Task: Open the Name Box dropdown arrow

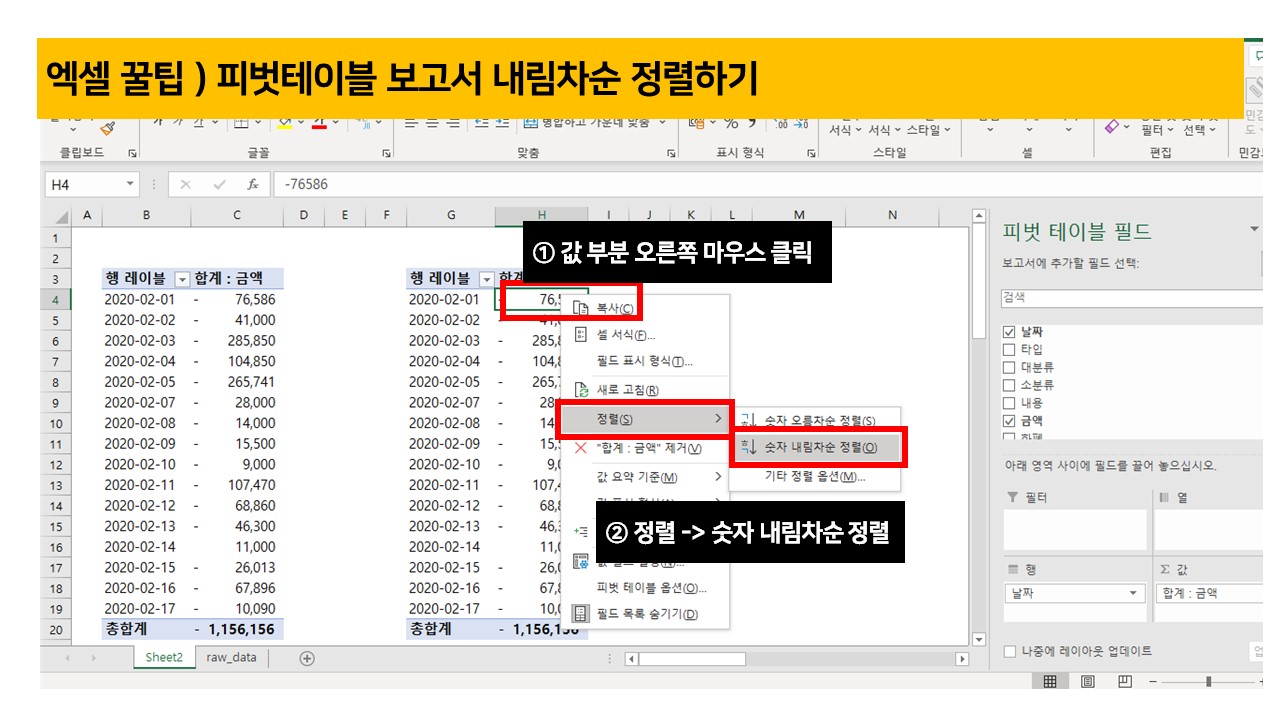Action: [130, 184]
